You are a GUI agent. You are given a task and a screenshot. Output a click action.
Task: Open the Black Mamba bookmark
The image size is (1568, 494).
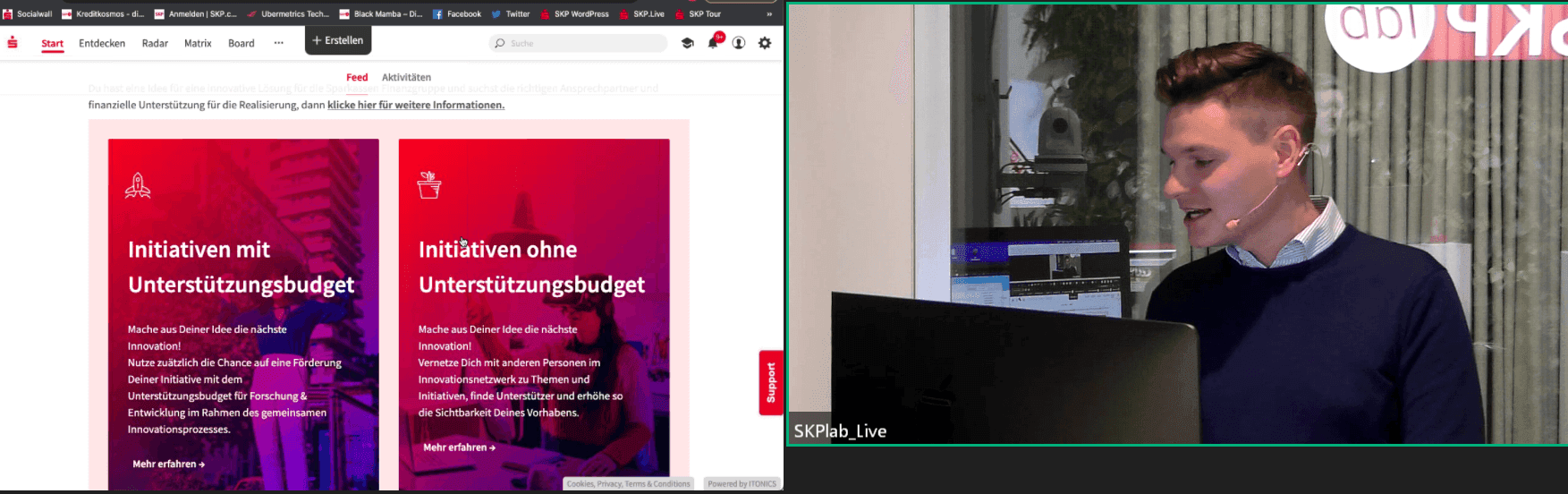(x=381, y=13)
